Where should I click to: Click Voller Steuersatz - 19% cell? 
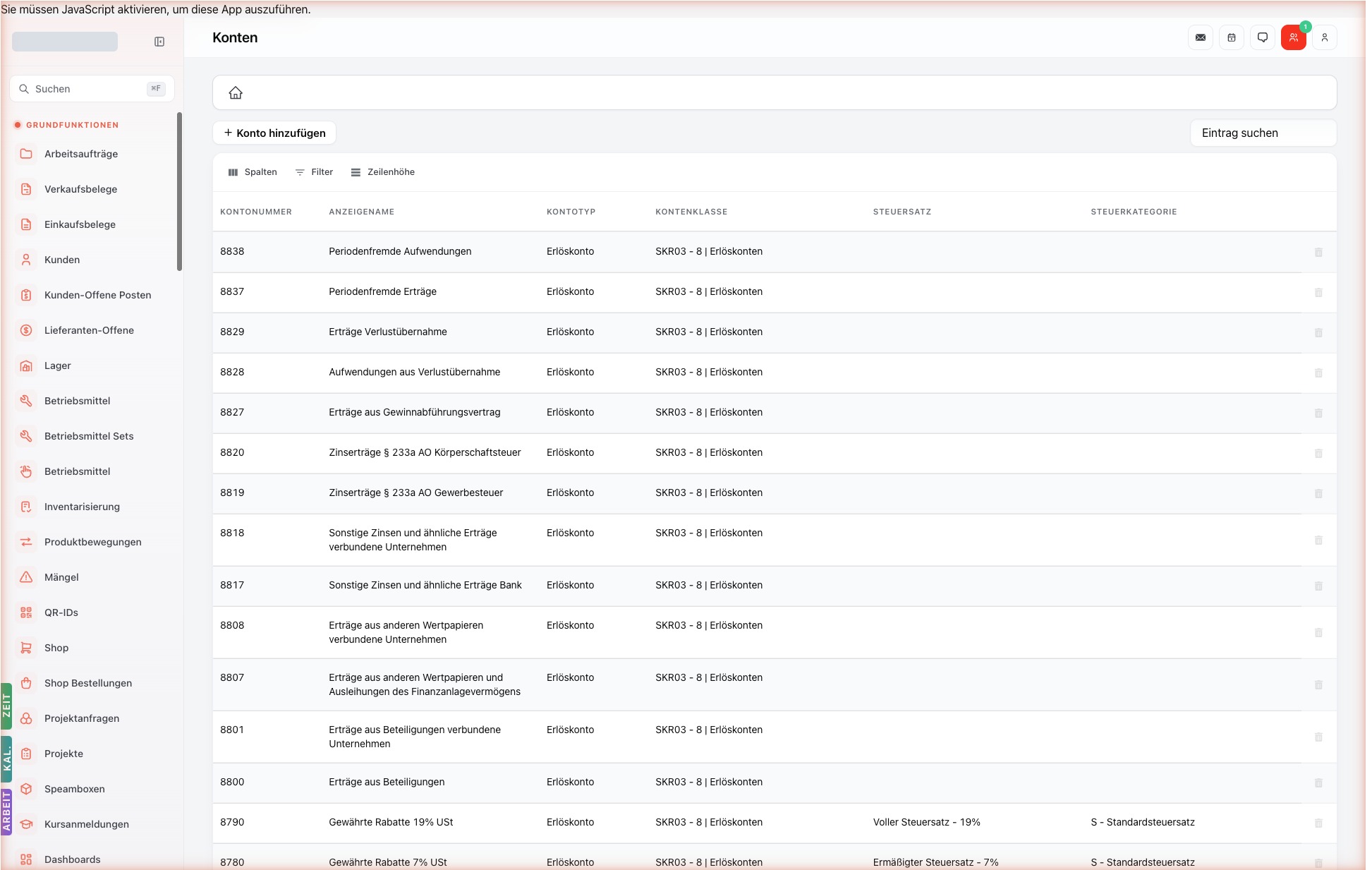pos(927,822)
